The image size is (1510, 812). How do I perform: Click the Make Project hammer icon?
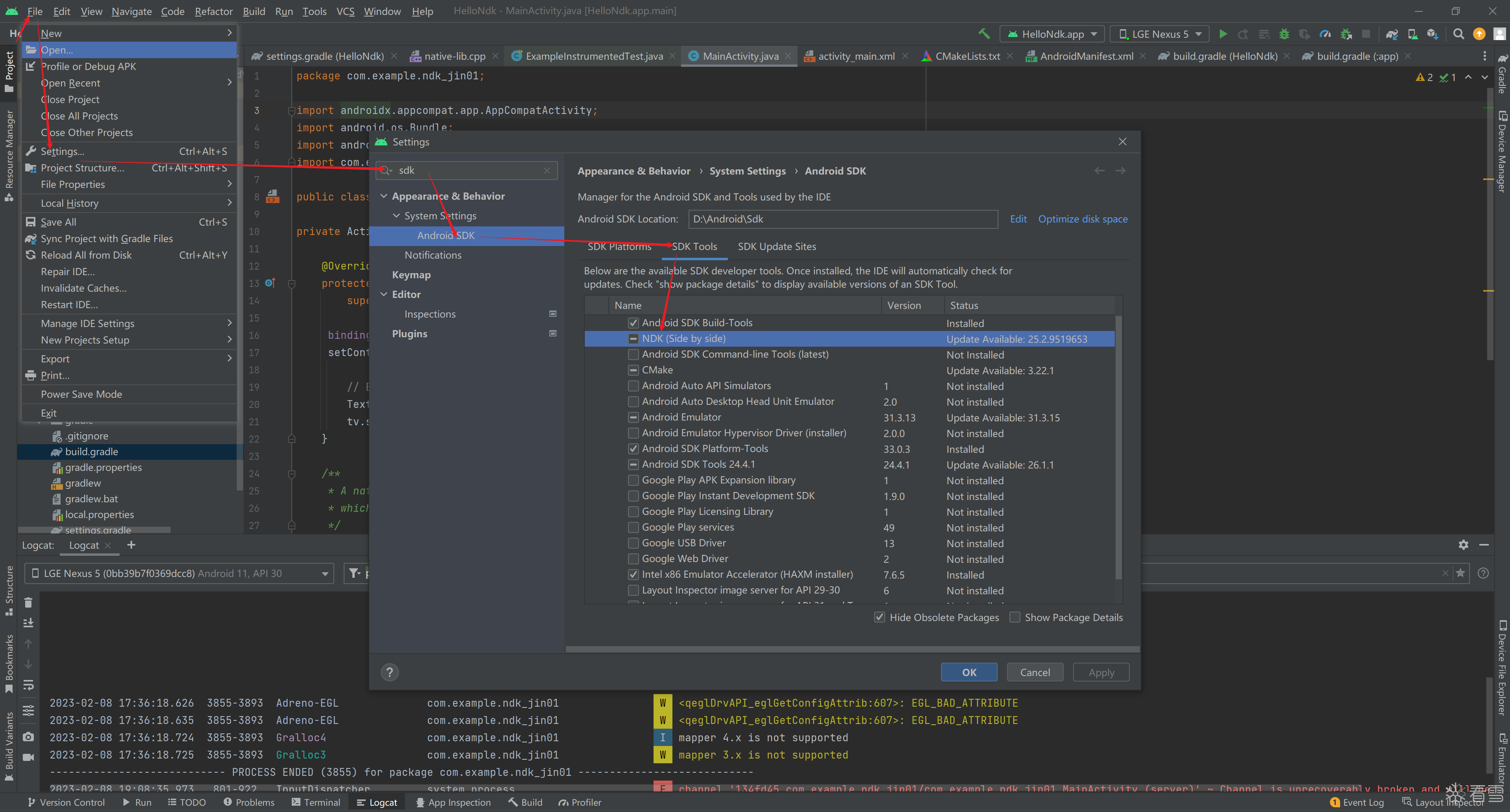tap(984, 34)
